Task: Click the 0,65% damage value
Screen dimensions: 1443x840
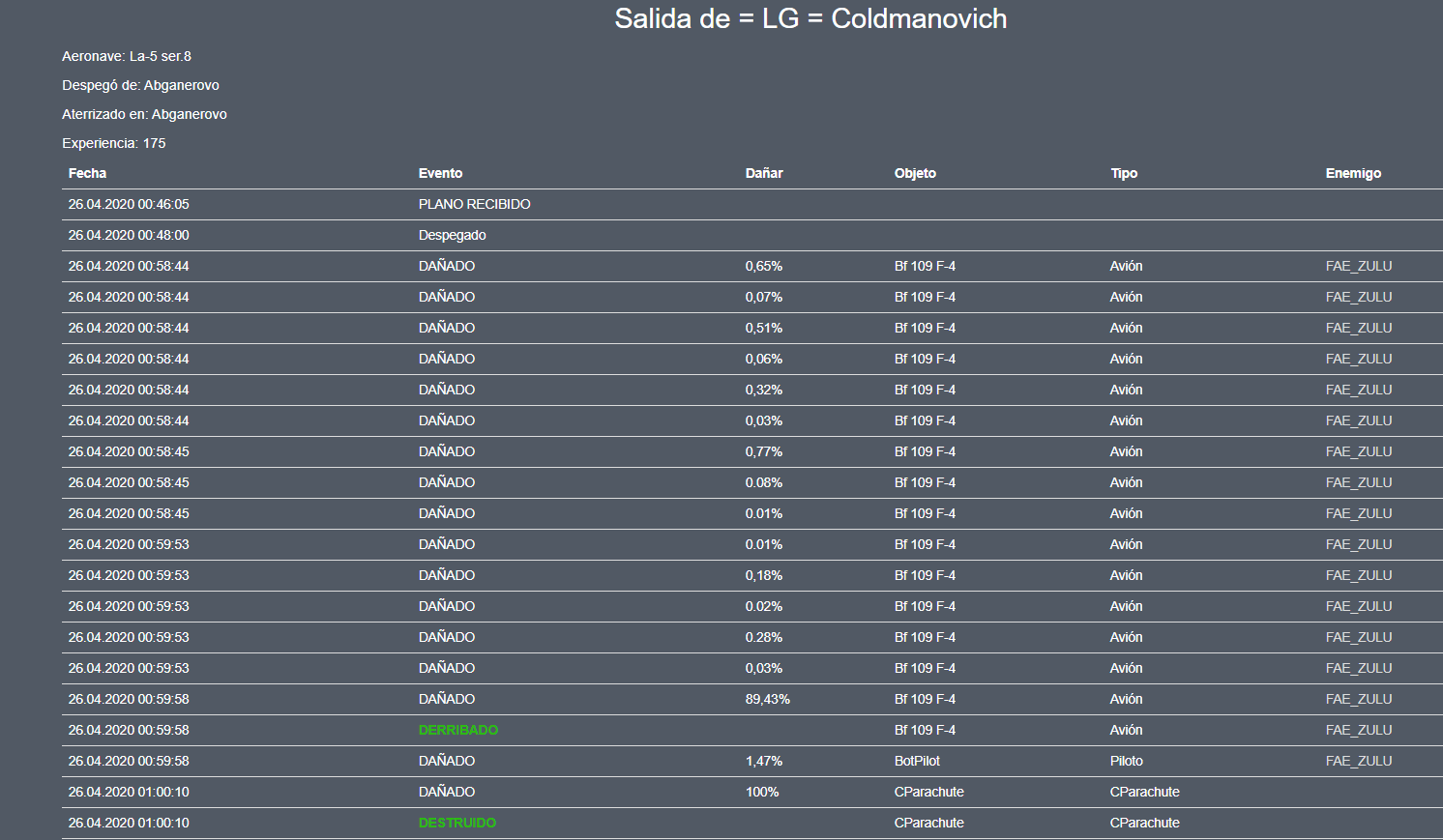Action: 764,266
